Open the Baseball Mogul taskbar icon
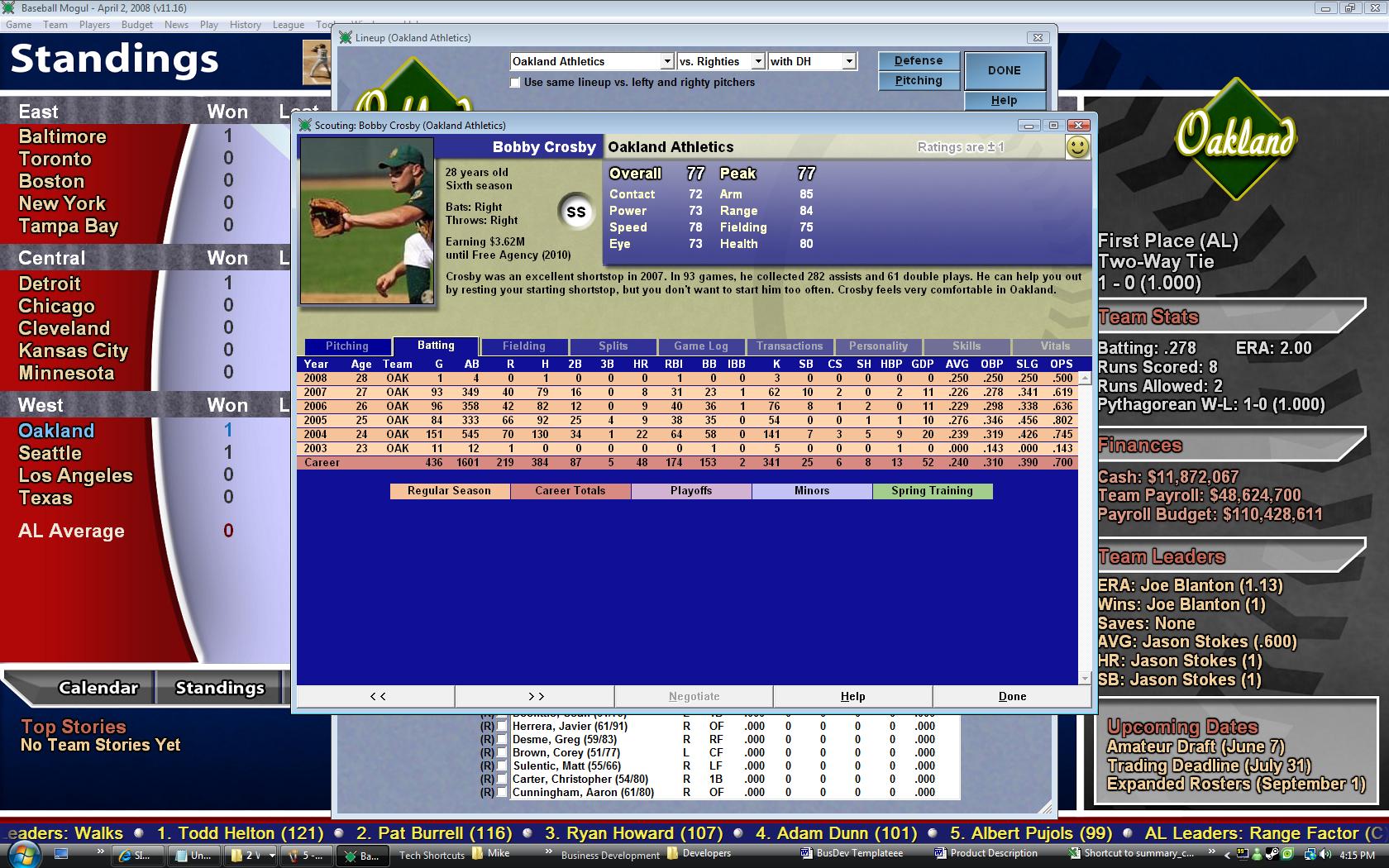The height and width of the screenshot is (868, 1389). point(362,856)
